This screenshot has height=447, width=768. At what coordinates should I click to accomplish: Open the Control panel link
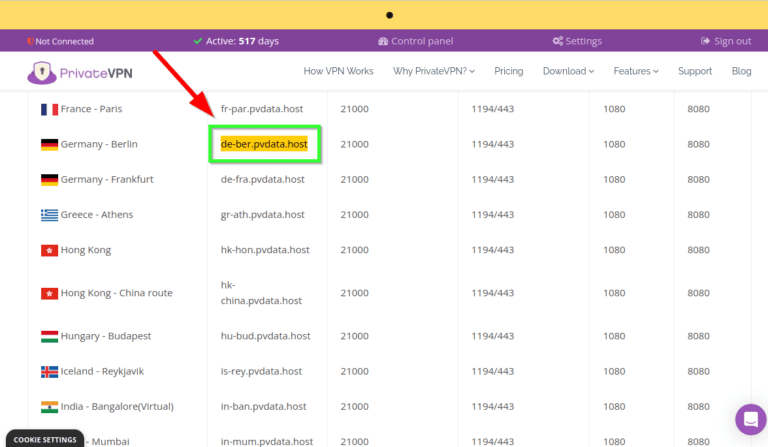(415, 41)
